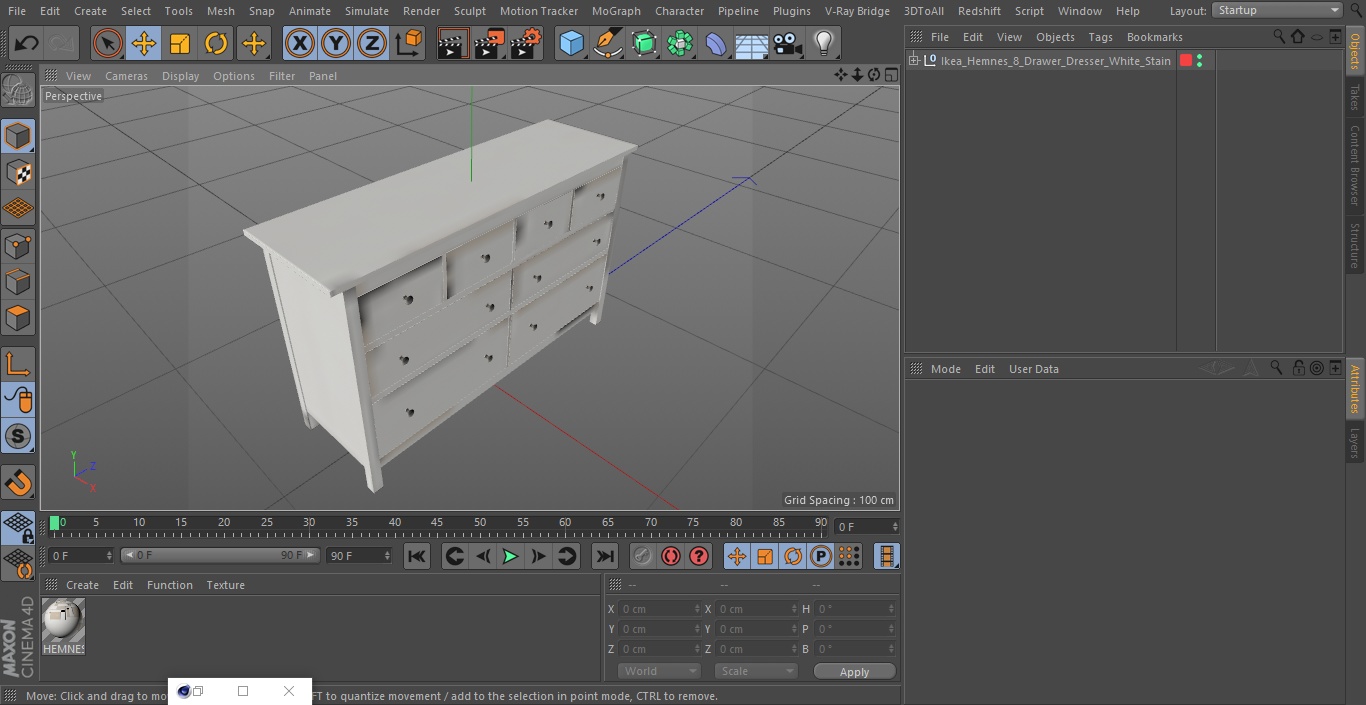Enable Snap magnet icon
1366x705 pixels.
coord(18,483)
